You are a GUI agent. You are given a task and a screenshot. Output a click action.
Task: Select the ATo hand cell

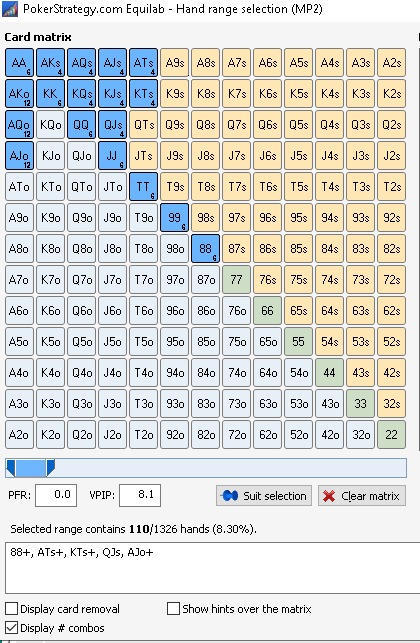point(19,187)
